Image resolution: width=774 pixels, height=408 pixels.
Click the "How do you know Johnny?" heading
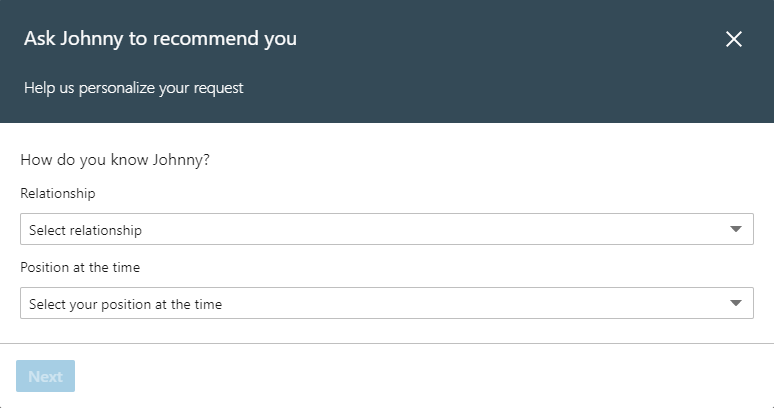[x=115, y=160]
